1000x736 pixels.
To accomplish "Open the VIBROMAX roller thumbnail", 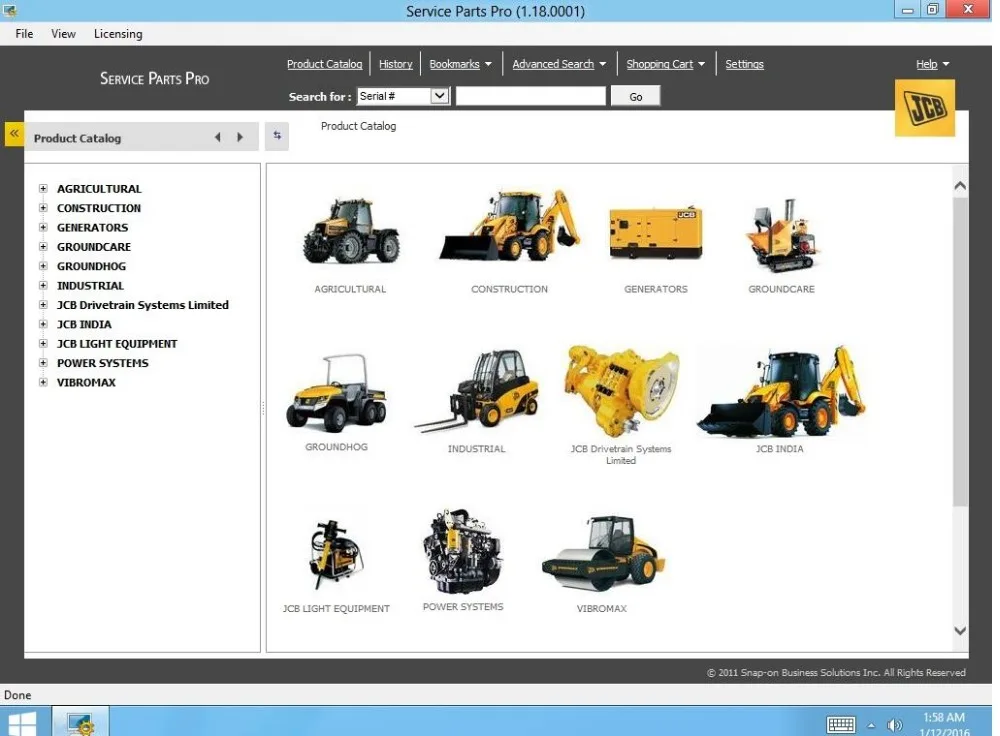I will pyautogui.click(x=603, y=554).
